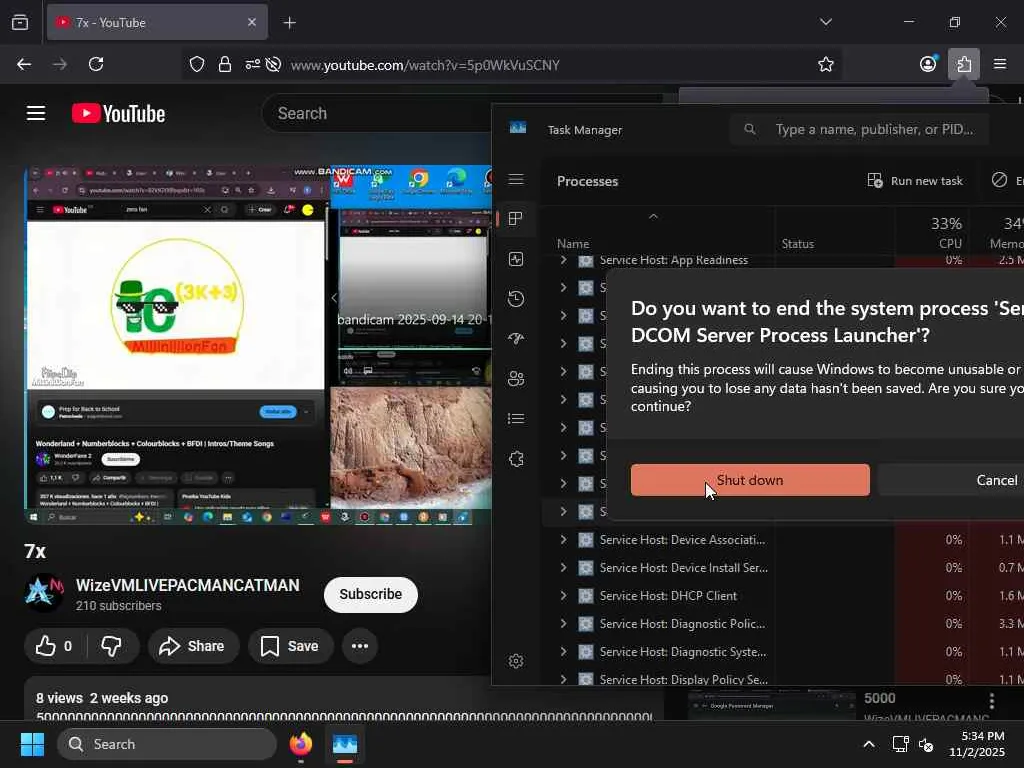Expand Service Host: Display Policy Se...

[563, 679]
